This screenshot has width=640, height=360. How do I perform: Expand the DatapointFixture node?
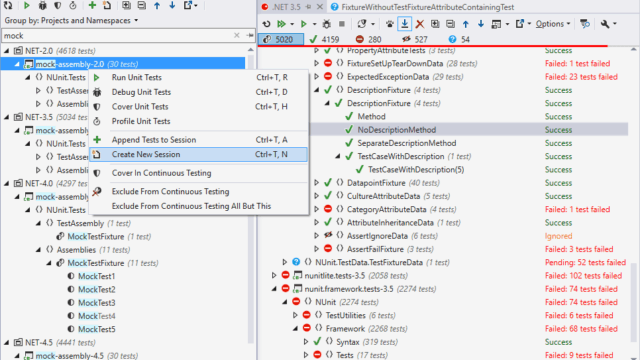click(x=316, y=183)
